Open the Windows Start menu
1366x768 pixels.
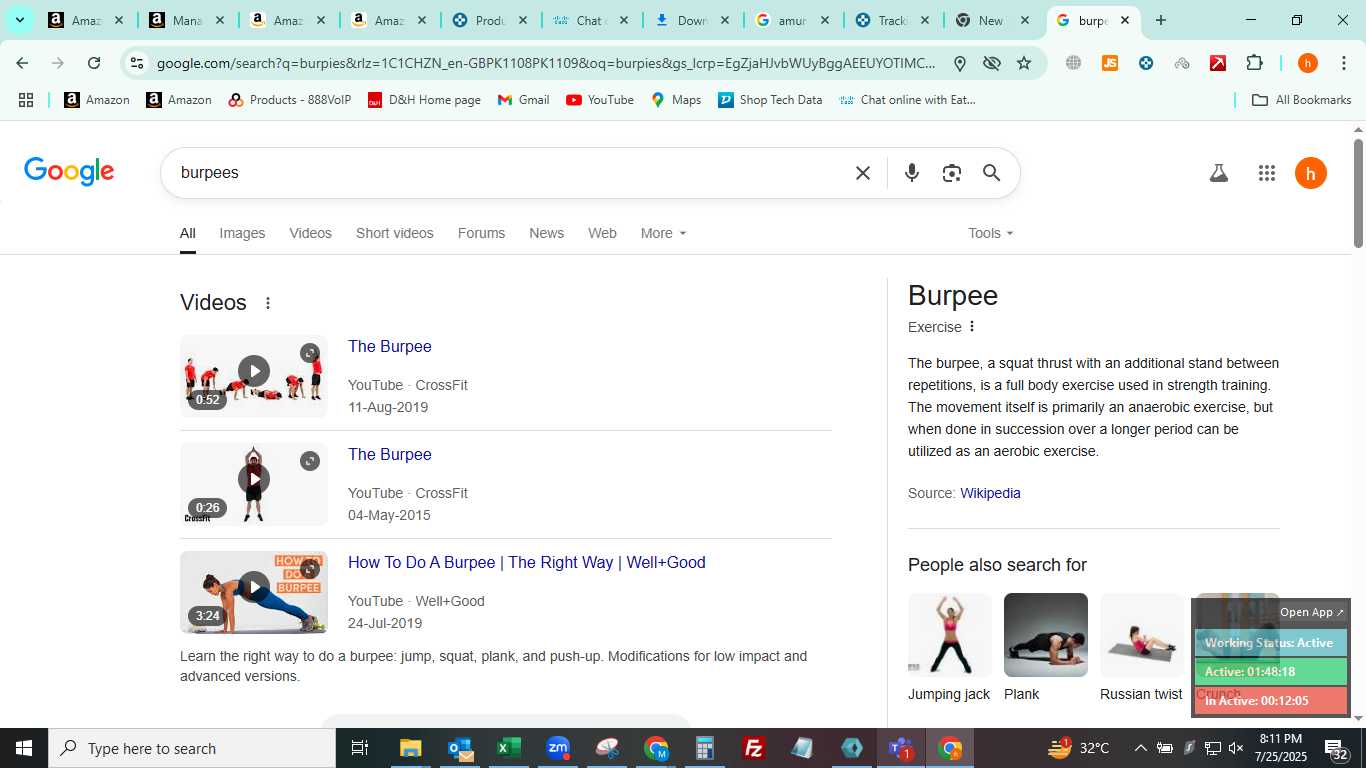point(24,748)
